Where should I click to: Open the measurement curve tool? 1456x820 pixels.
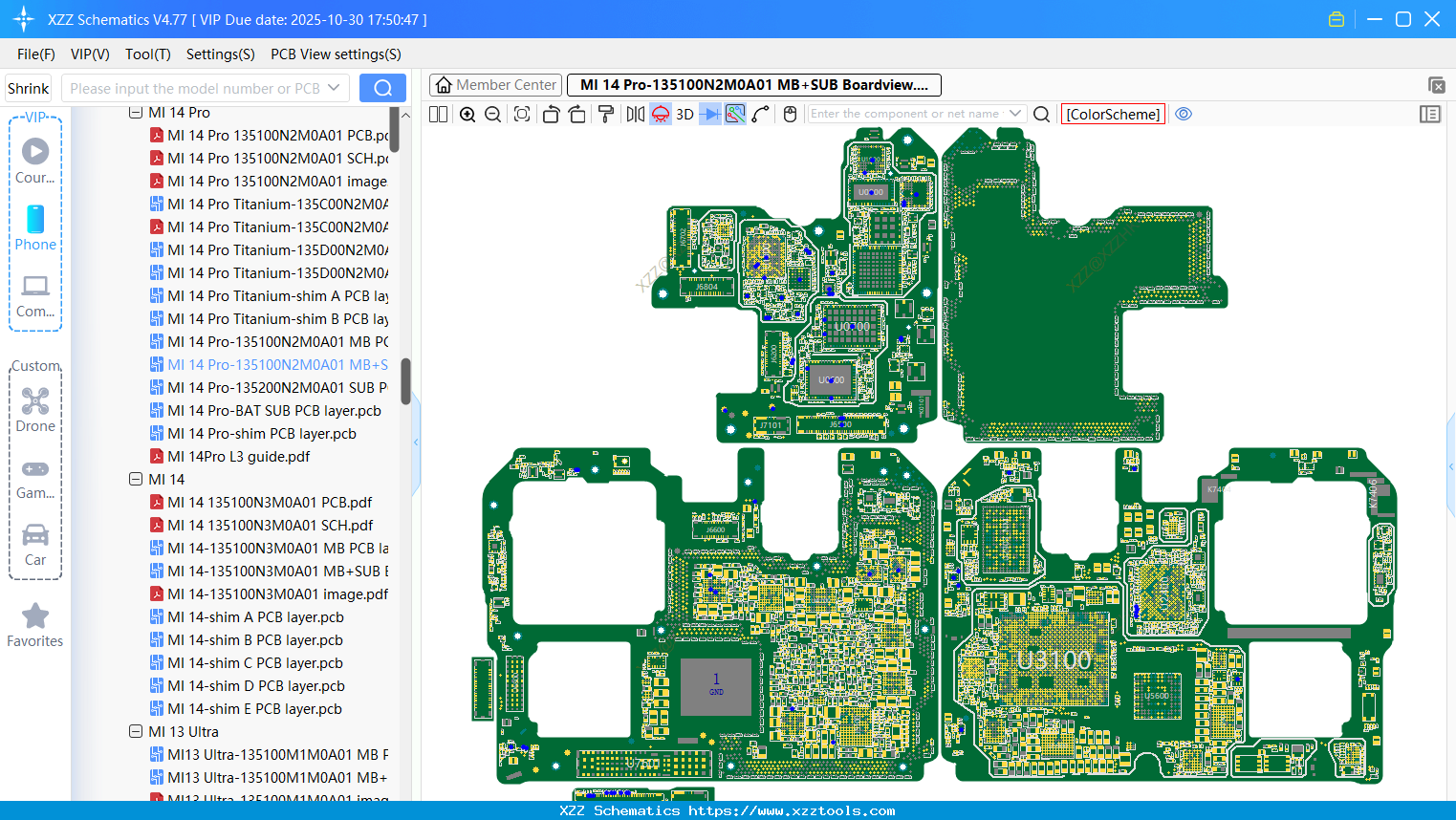coord(761,114)
